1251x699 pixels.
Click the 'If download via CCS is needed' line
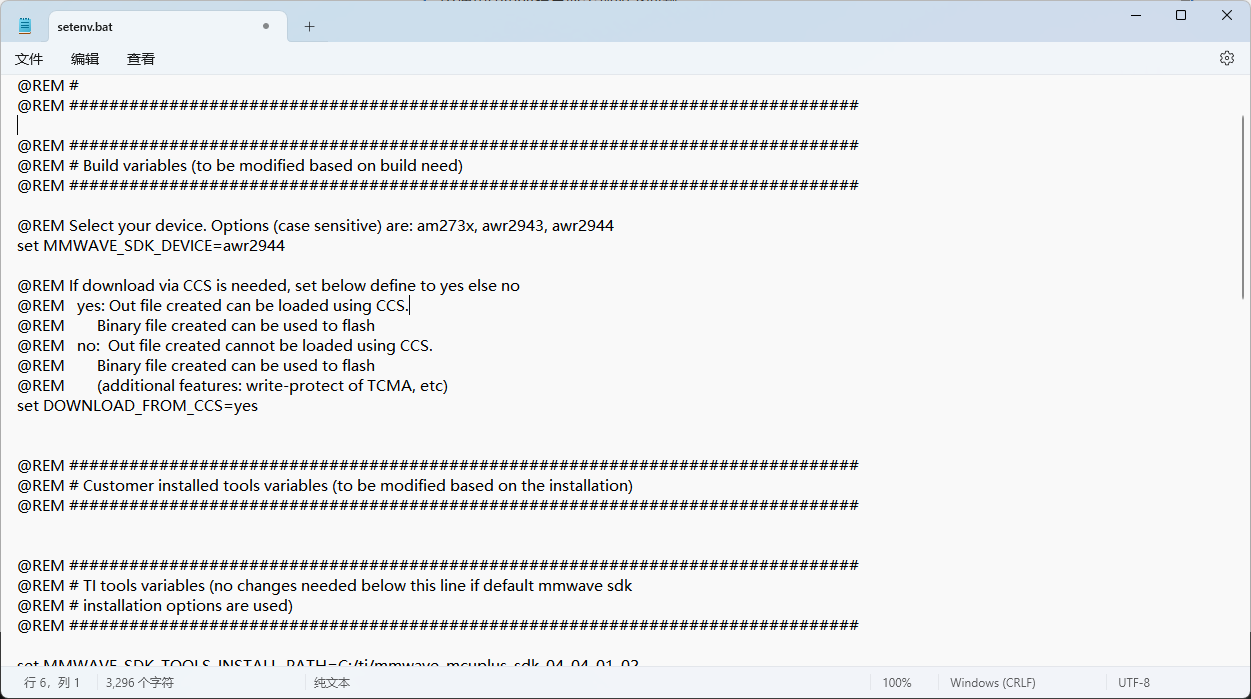(268, 285)
